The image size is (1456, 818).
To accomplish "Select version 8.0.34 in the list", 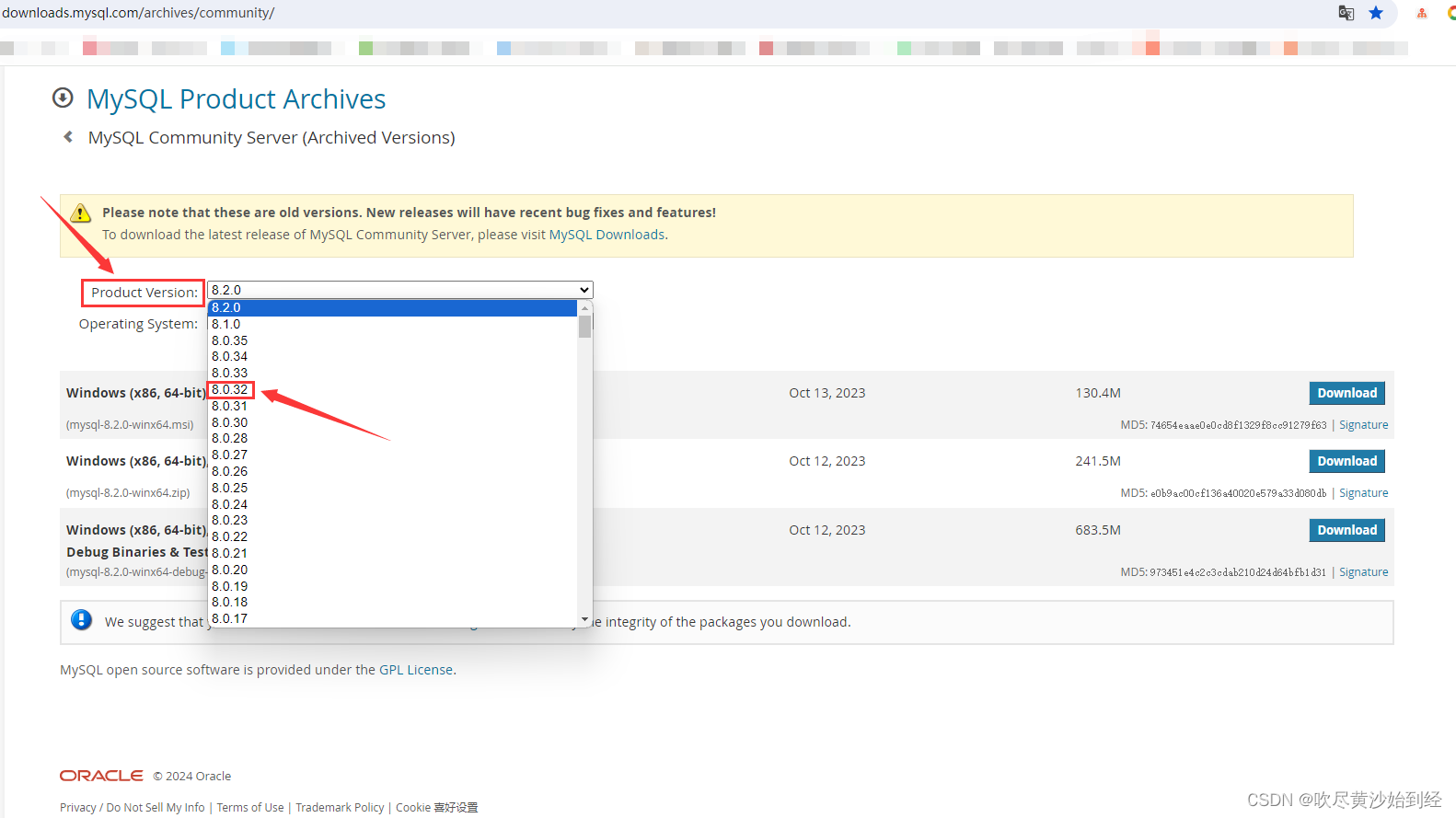I will click(x=392, y=356).
